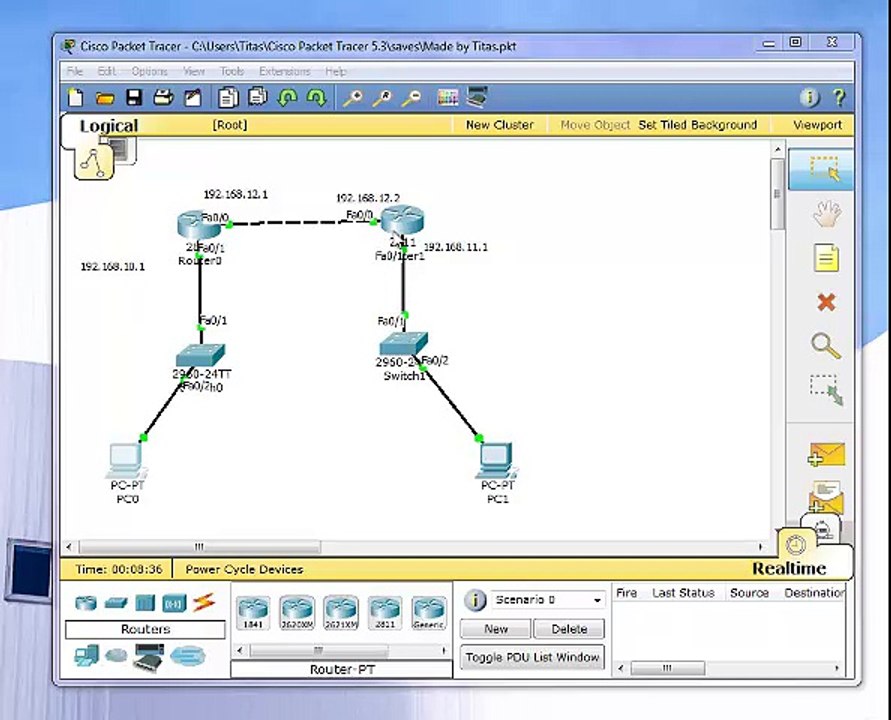Select Router0 in the topology
This screenshot has width=891, height=720.
pyautogui.click(x=199, y=224)
